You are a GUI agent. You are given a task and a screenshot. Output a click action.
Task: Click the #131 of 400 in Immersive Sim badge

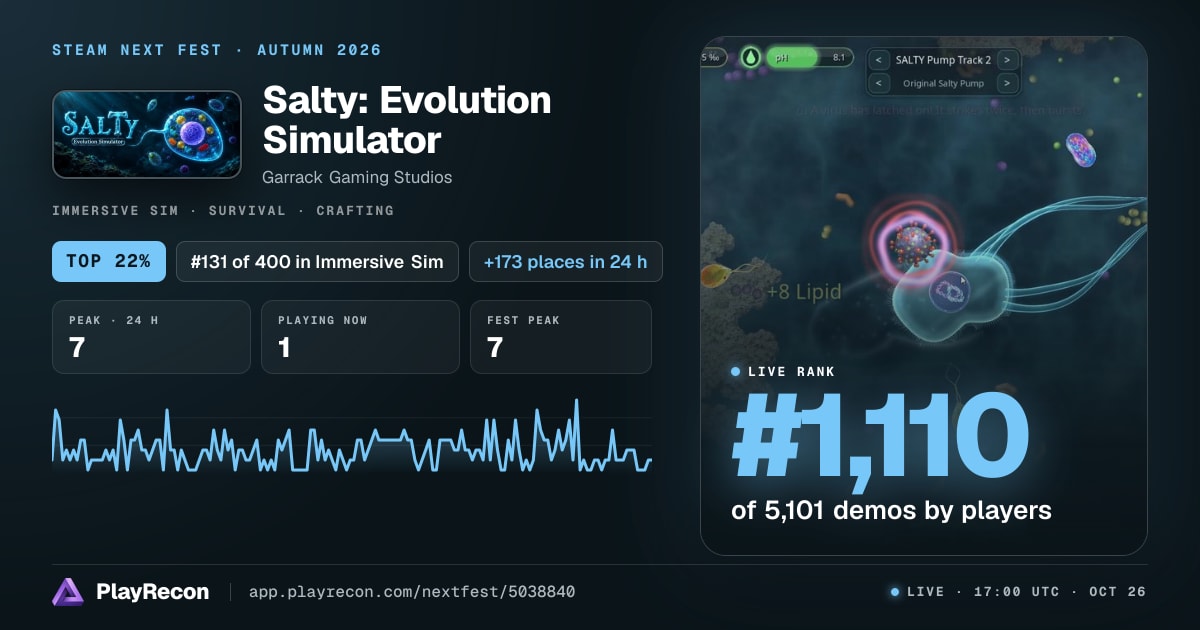click(x=317, y=262)
